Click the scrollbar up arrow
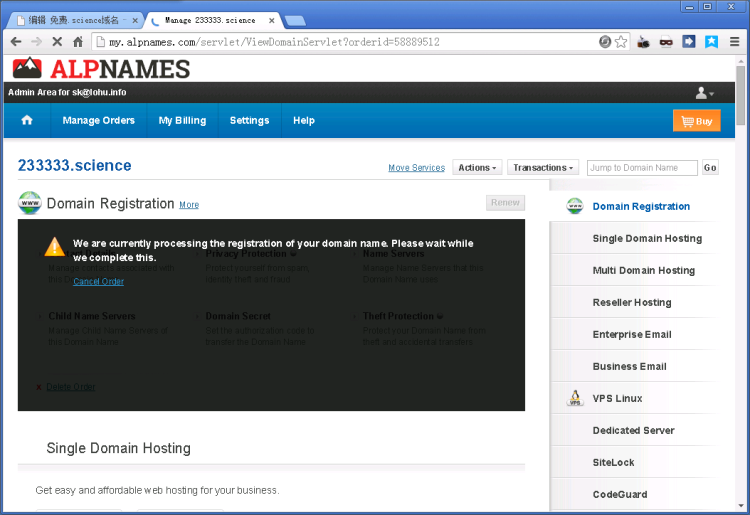 click(x=740, y=60)
